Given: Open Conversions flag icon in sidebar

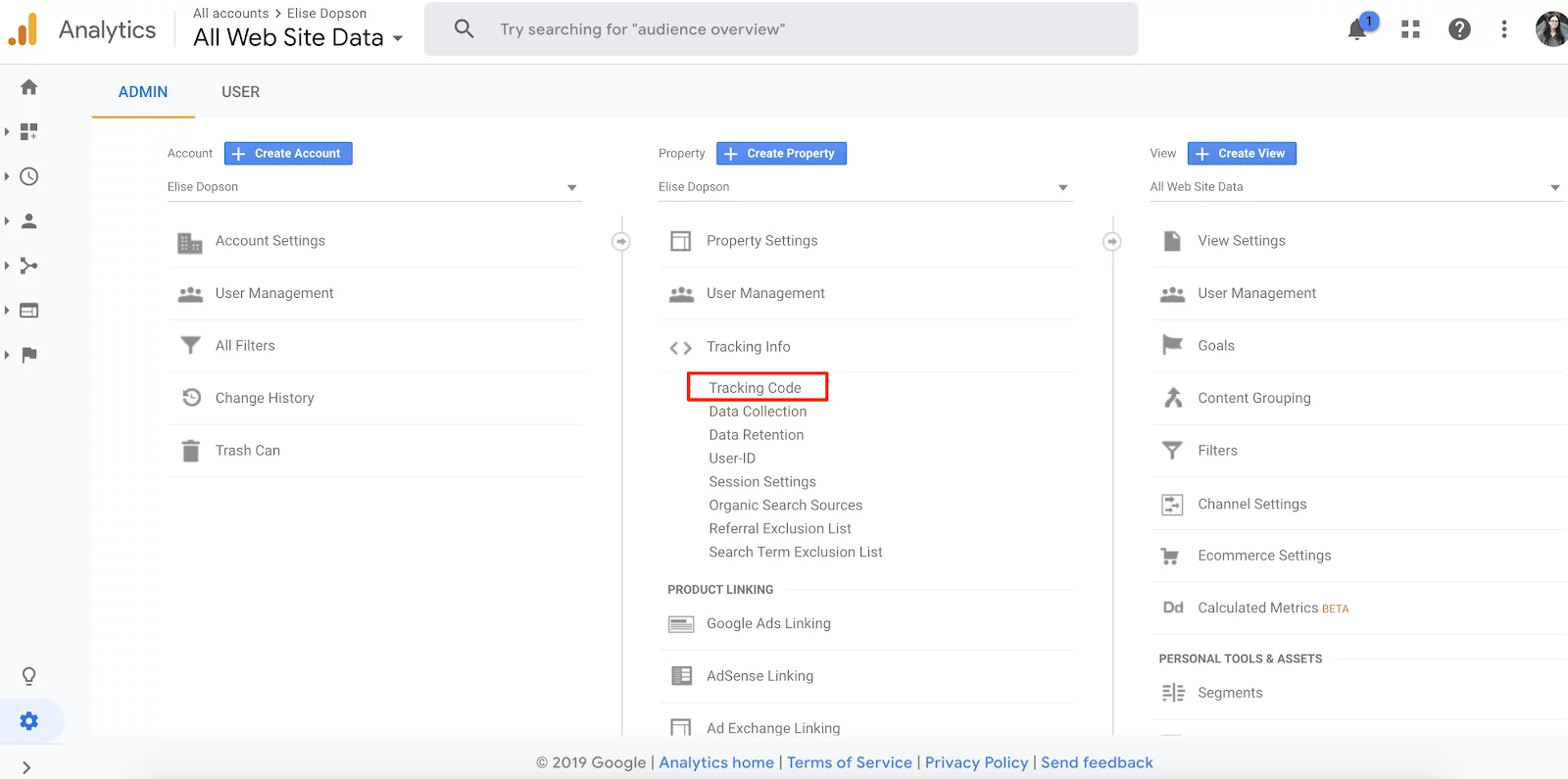Looking at the screenshot, I should pyautogui.click(x=29, y=355).
